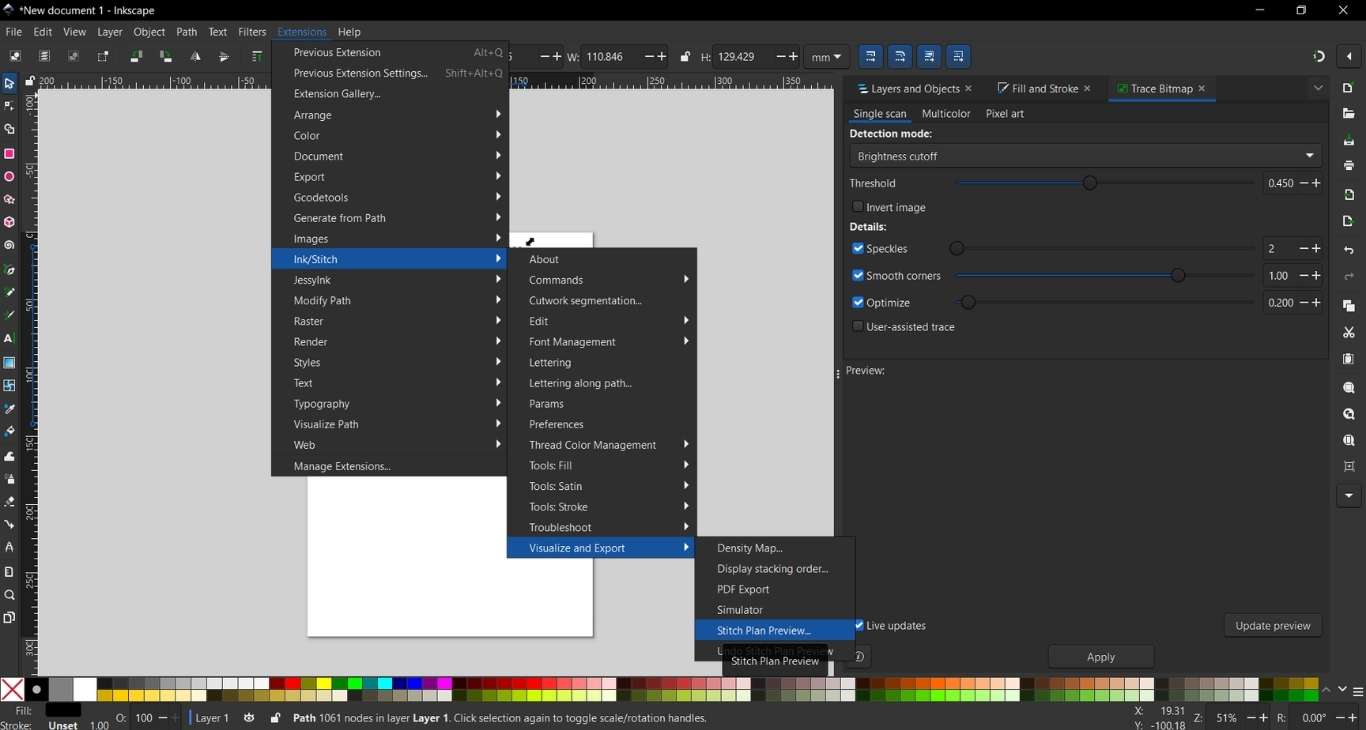Image resolution: width=1366 pixels, height=730 pixels.
Task: Select the Gradient tool
Action: [10, 363]
